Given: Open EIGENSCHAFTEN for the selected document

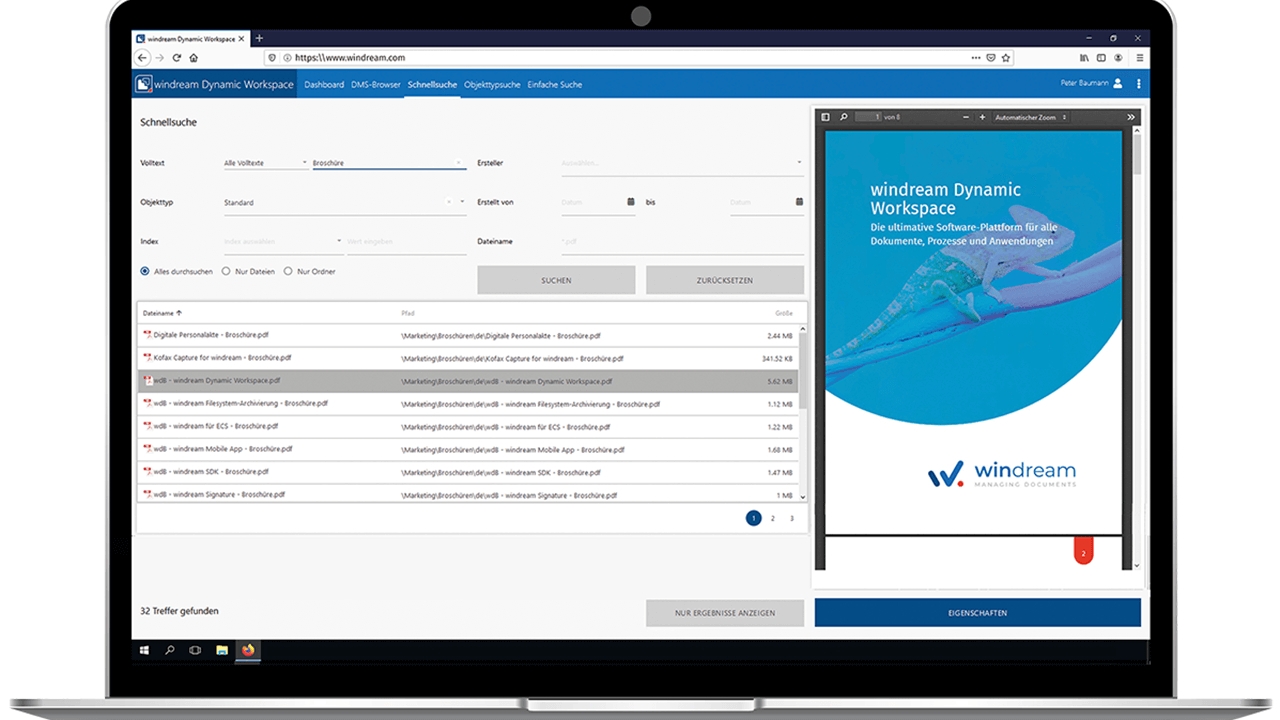Looking at the screenshot, I should pyautogui.click(x=977, y=613).
